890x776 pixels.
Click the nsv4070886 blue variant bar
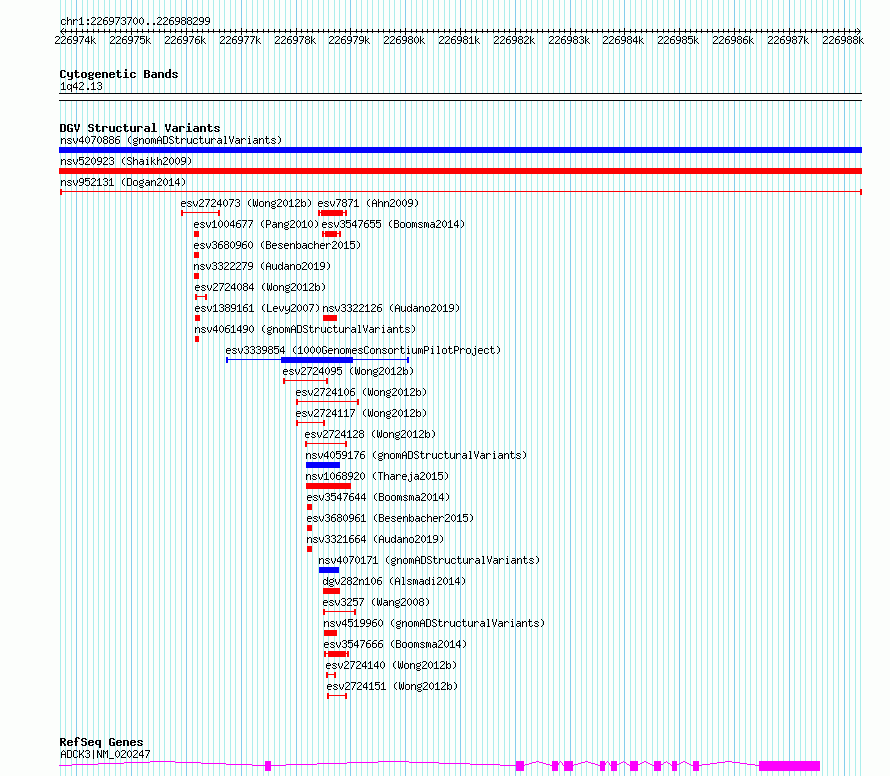(x=460, y=150)
